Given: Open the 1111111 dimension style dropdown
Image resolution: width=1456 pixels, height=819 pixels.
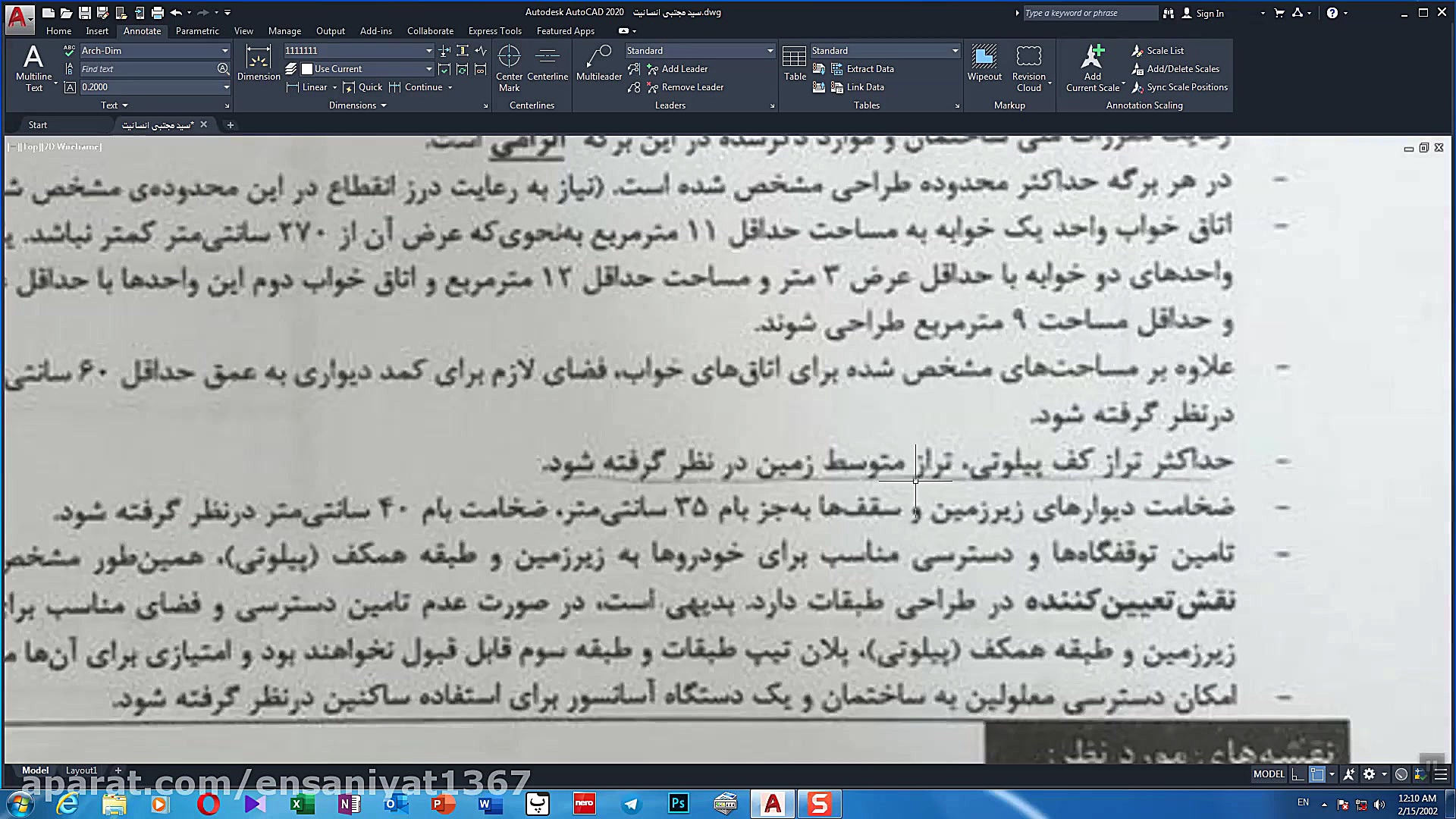Looking at the screenshot, I should tap(428, 50).
